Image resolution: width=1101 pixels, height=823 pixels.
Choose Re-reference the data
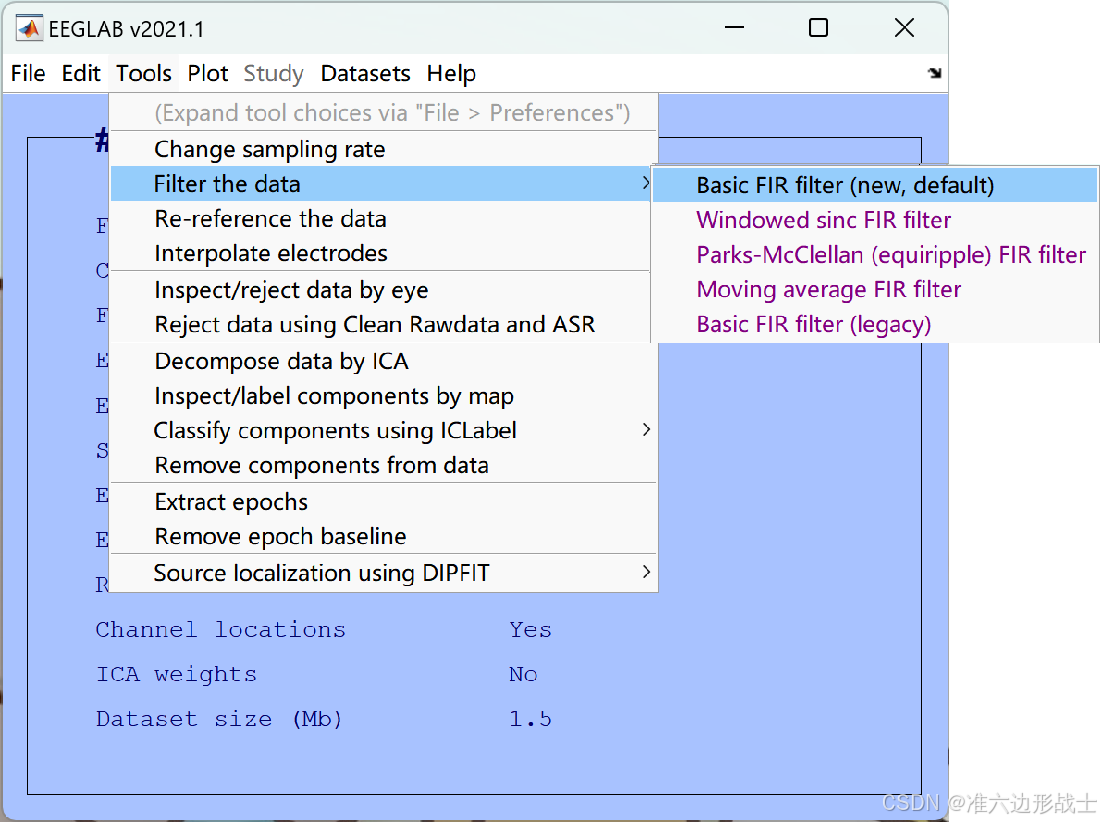383,219
